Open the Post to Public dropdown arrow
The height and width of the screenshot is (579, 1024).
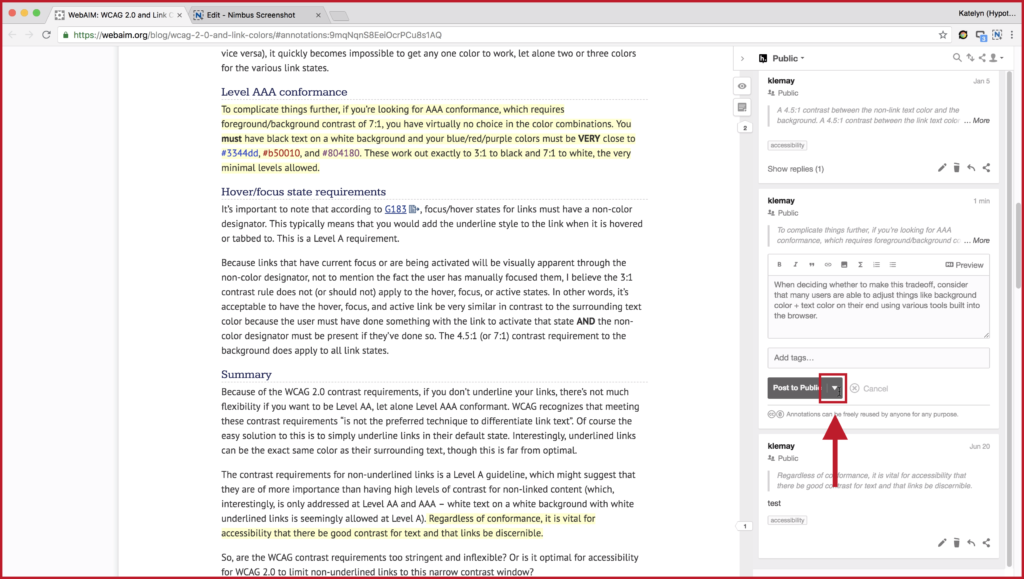[834, 388]
